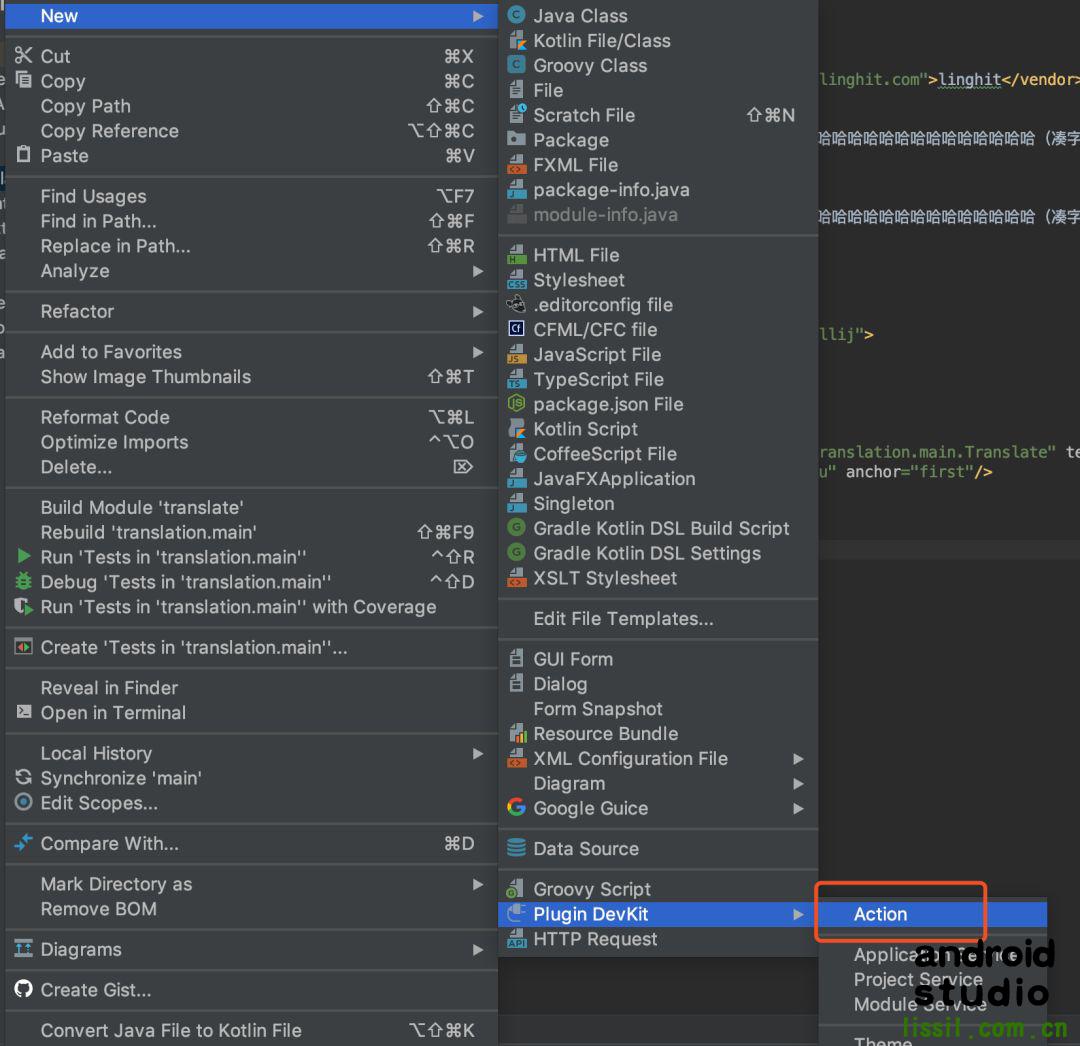The width and height of the screenshot is (1080, 1046).
Task: Expand the New submenu arrow
Action: 478,16
